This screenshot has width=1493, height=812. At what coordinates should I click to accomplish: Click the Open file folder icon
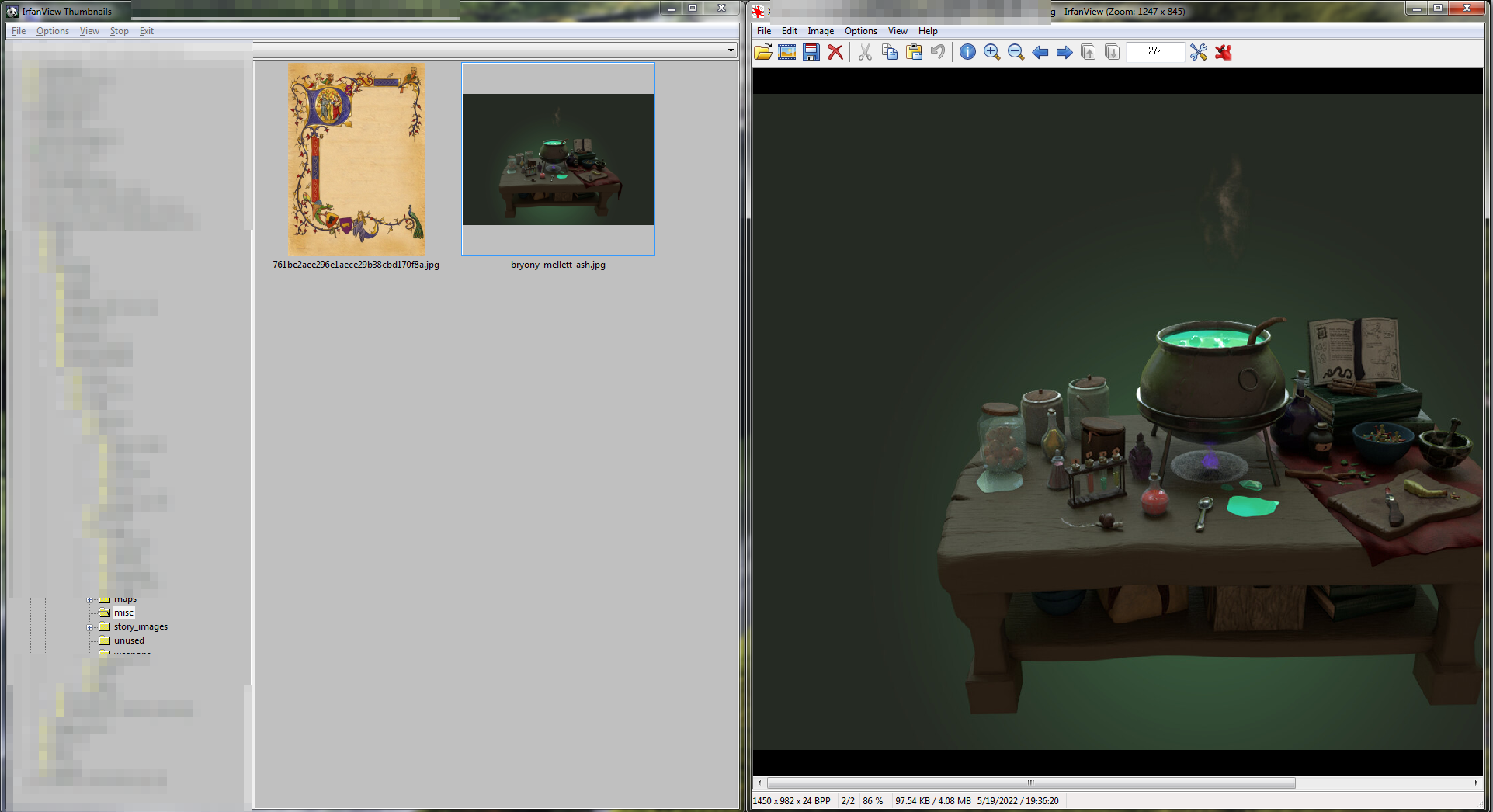click(x=763, y=52)
